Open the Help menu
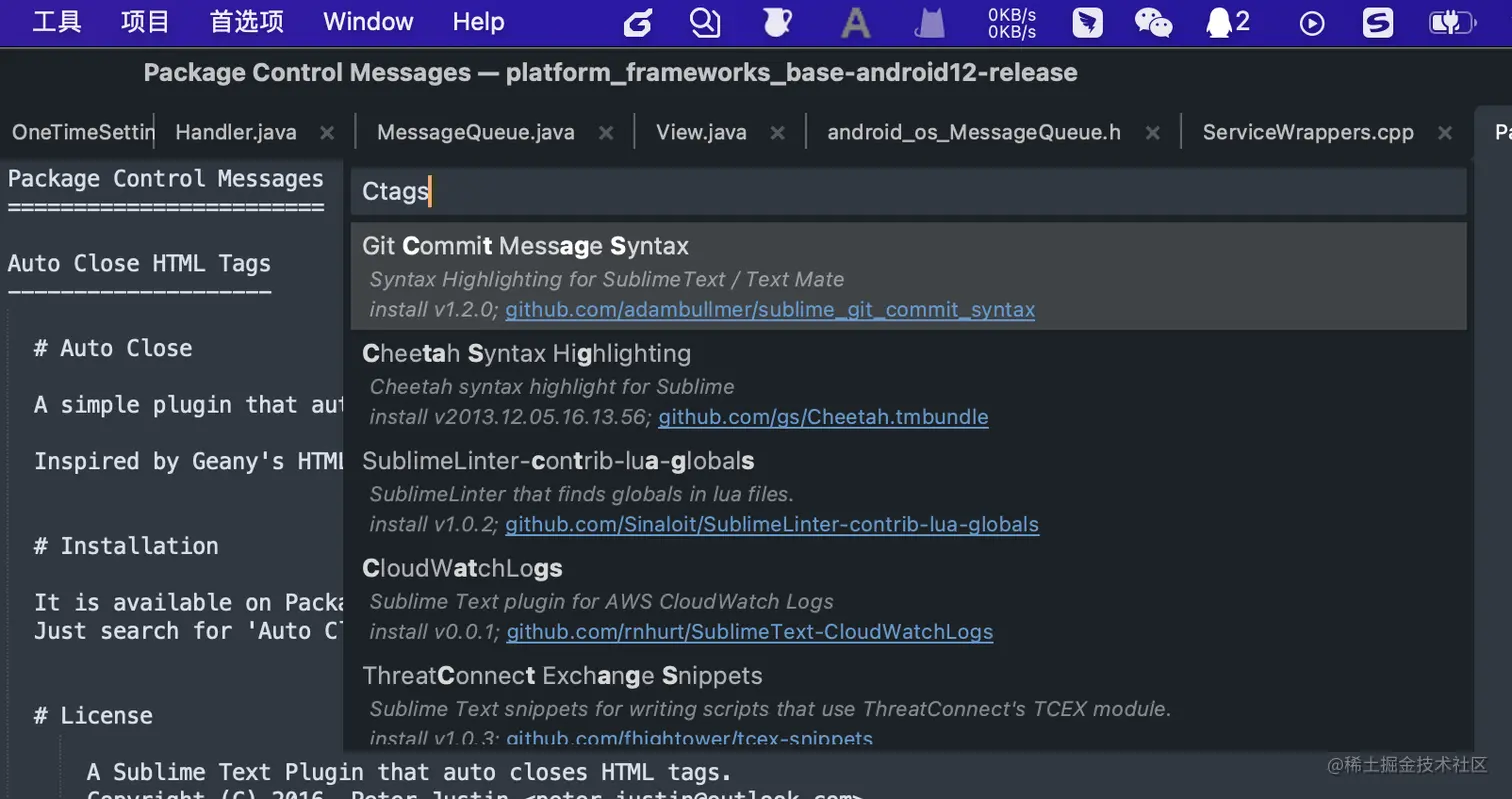This screenshot has height=799, width=1512. point(478,22)
